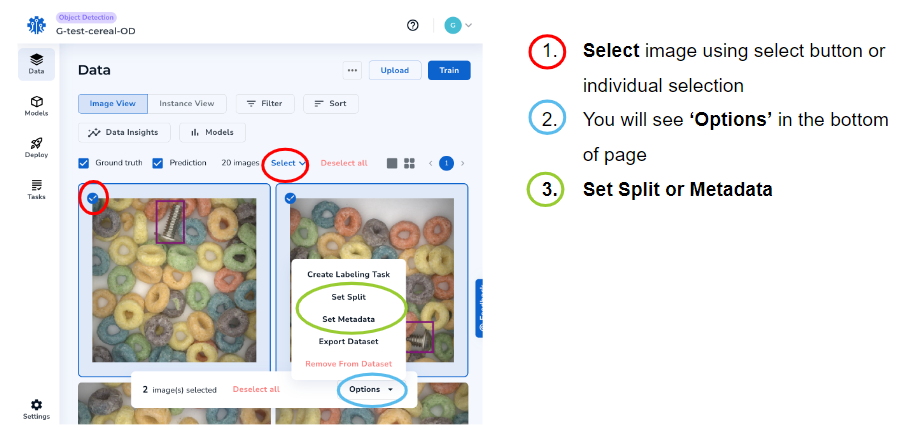Screen dimensions: 899x430
Task: Open the help question mark icon
Action: pyautogui.click(x=412, y=25)
